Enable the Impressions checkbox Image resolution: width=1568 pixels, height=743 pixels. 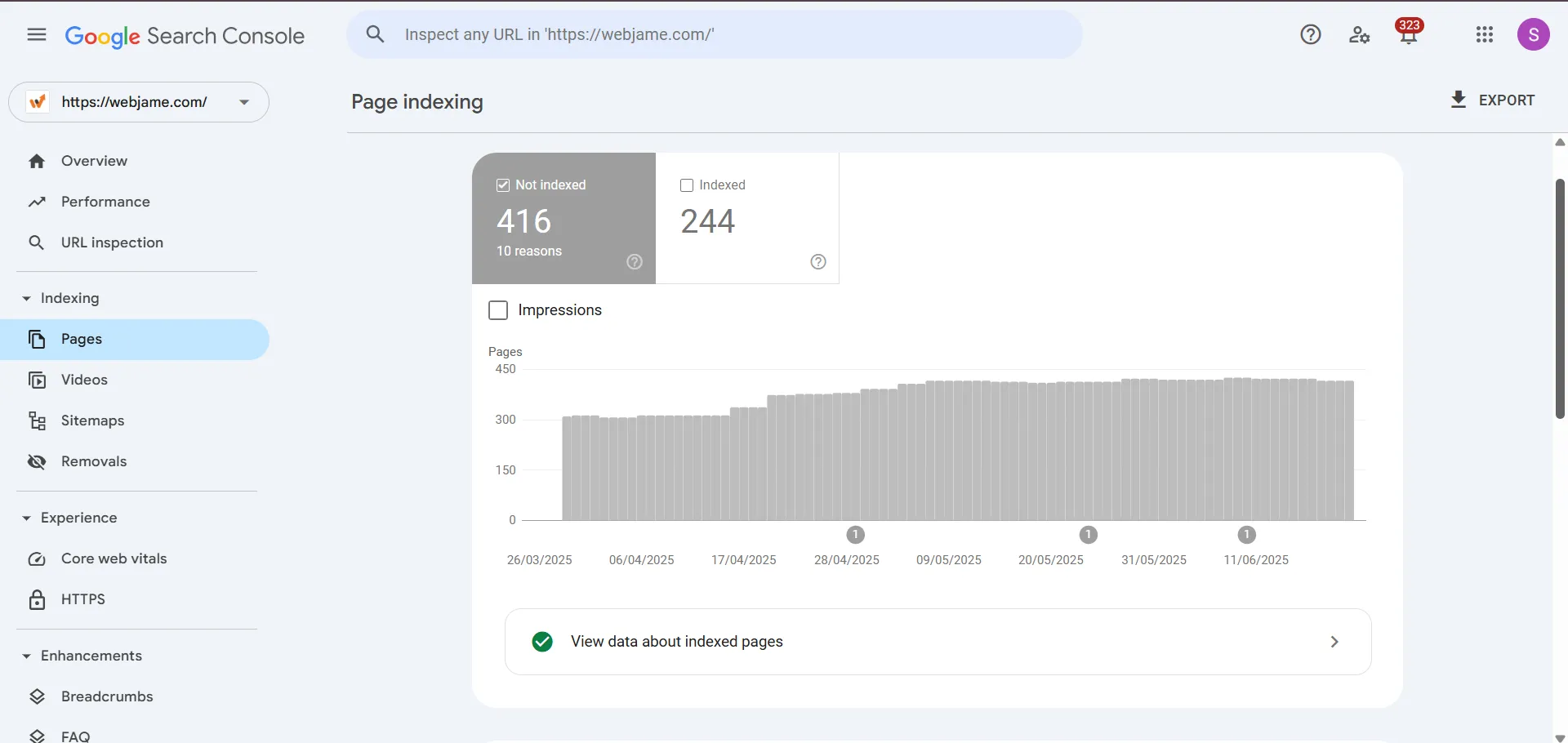click(498, 310)
